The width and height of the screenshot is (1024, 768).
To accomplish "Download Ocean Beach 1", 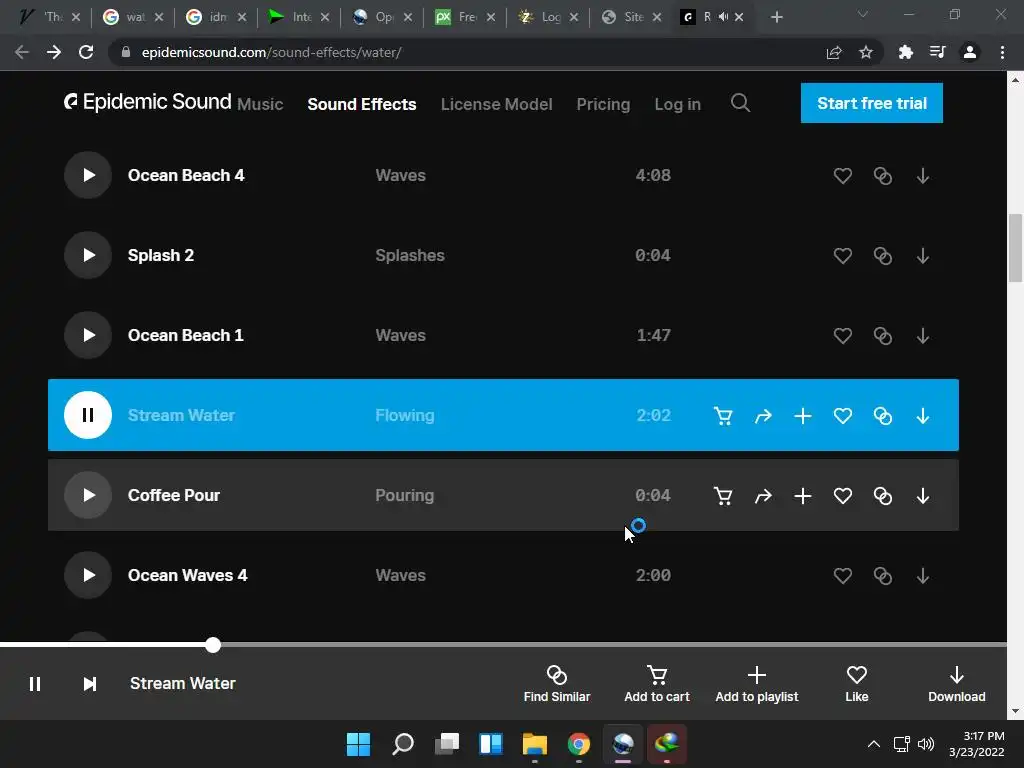I will [x=923, y=336].
